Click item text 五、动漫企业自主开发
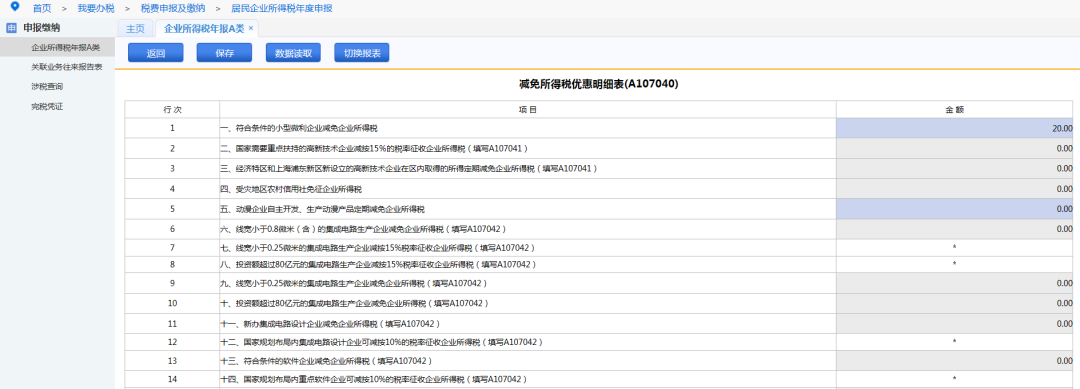1080x389 pixels. click(x=322, y=209)
